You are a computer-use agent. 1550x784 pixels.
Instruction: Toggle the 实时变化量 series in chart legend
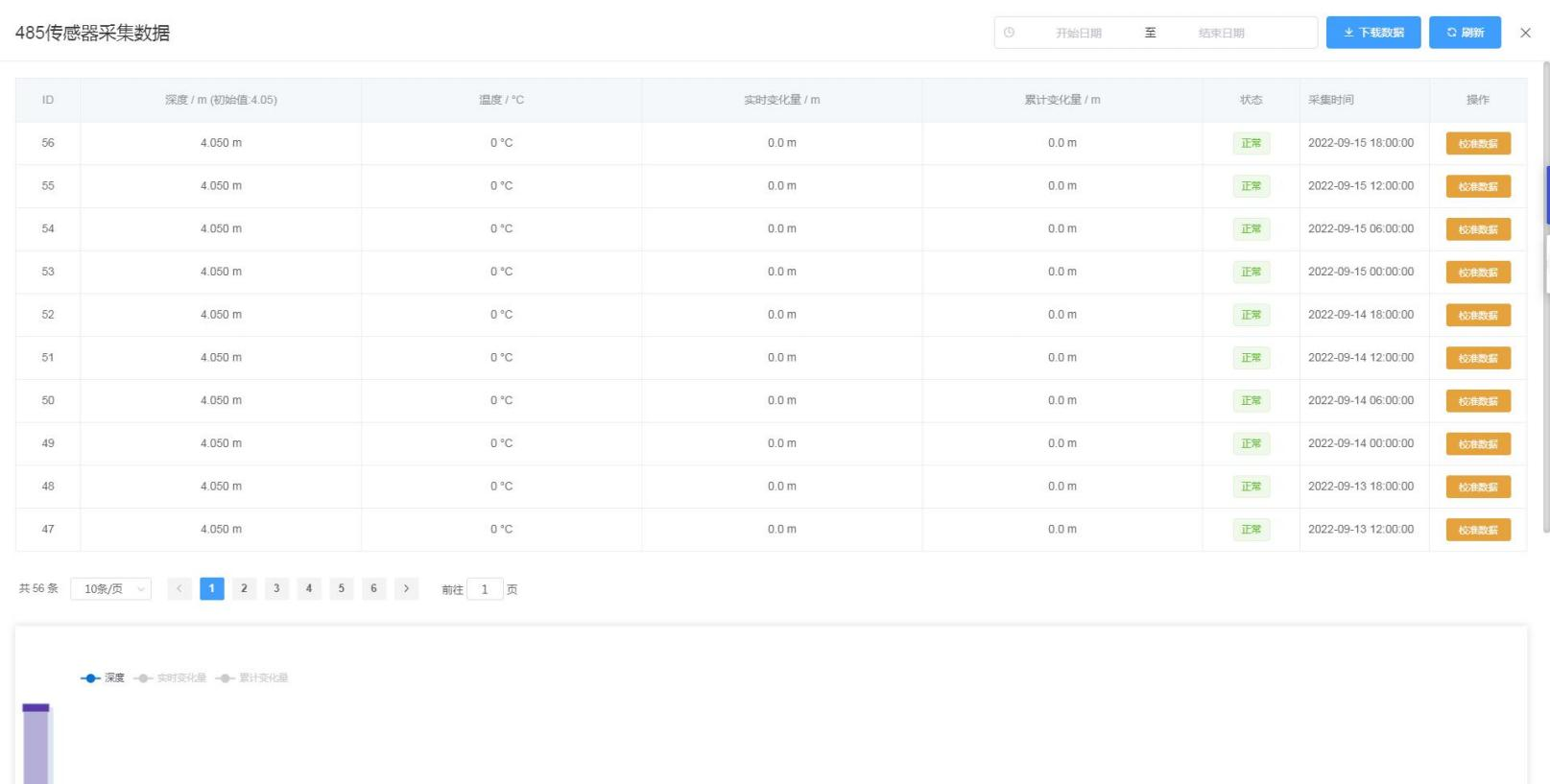171,677
